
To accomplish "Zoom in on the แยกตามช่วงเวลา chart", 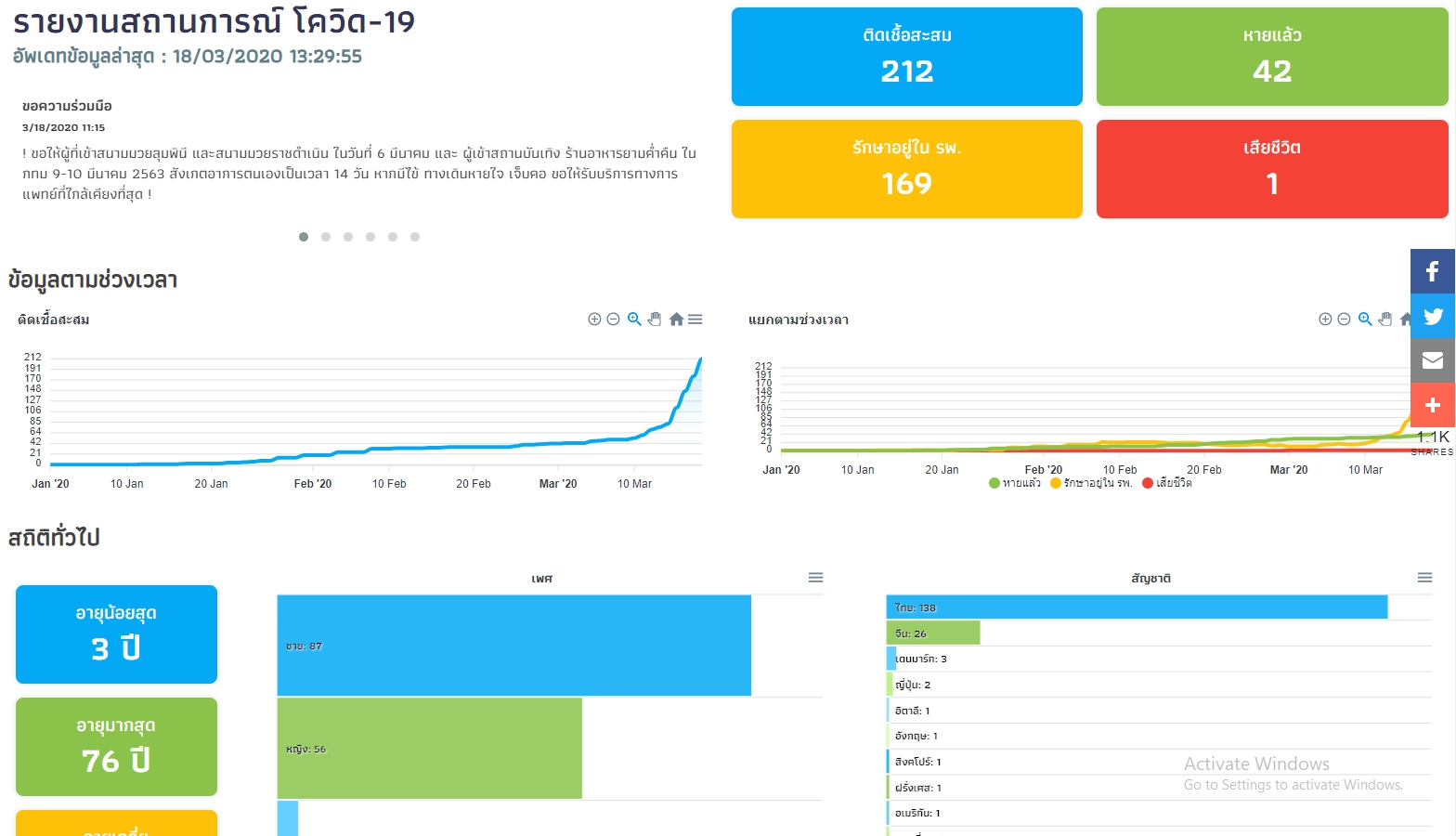I will tap(1325, 320).
